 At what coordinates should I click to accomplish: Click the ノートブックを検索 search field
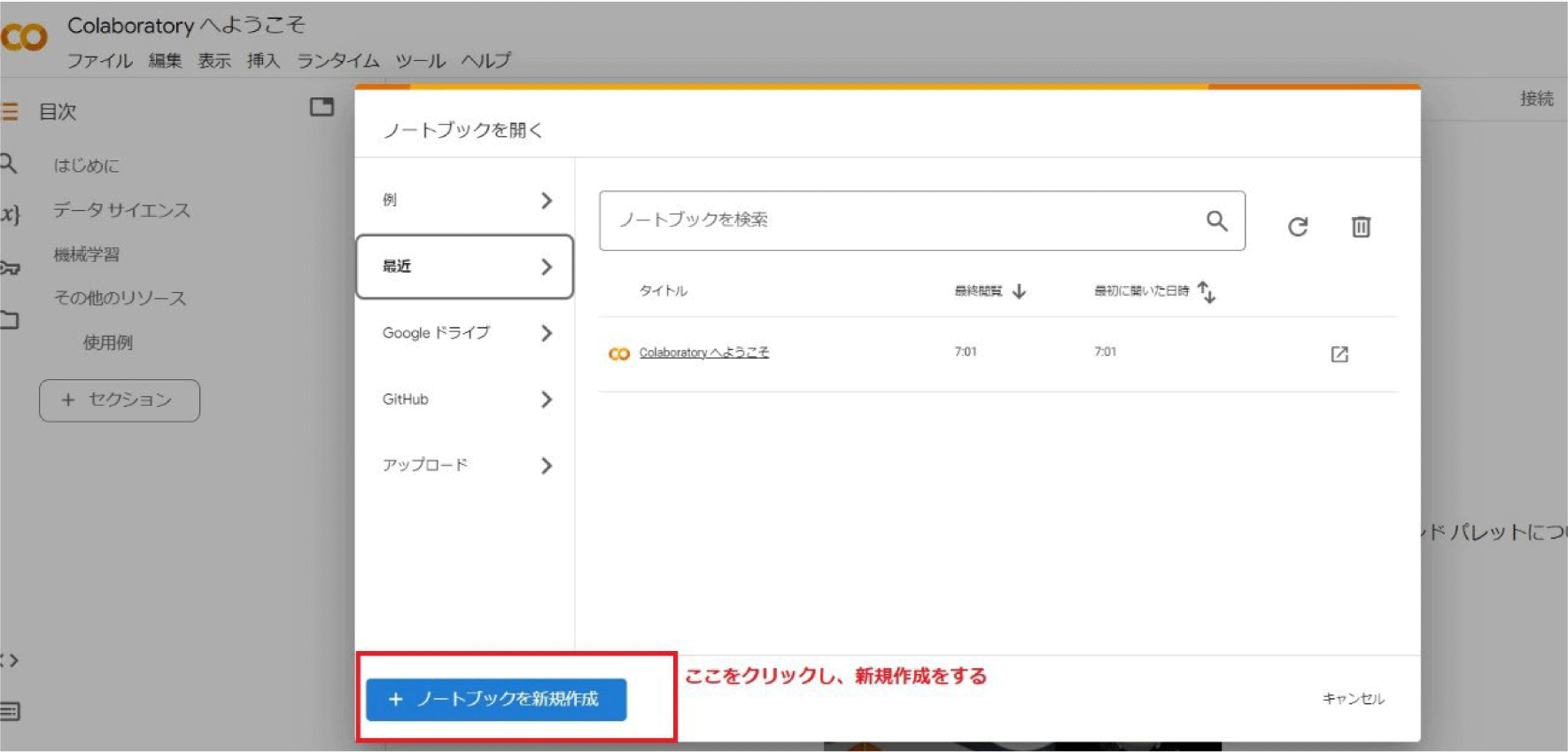[x=922, y=221]
